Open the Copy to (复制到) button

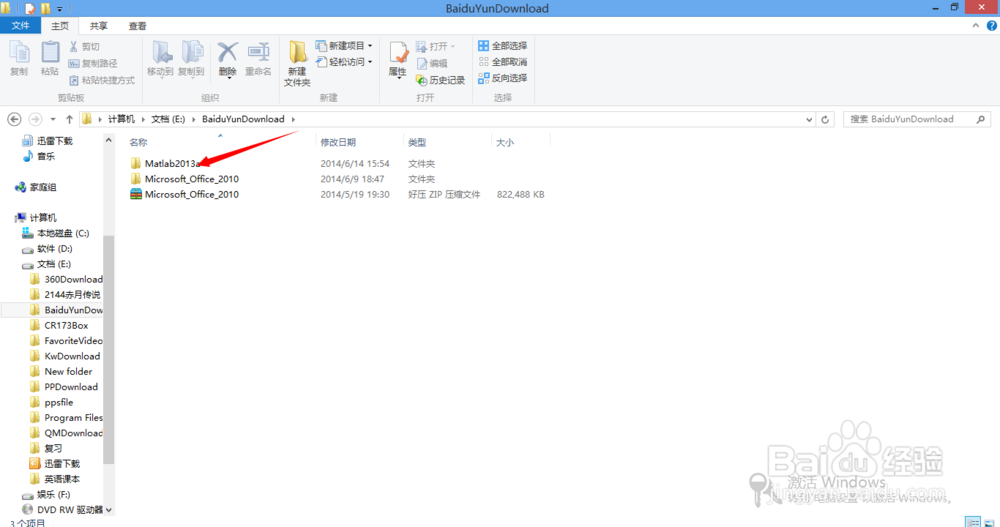click(x=191, y=59)
